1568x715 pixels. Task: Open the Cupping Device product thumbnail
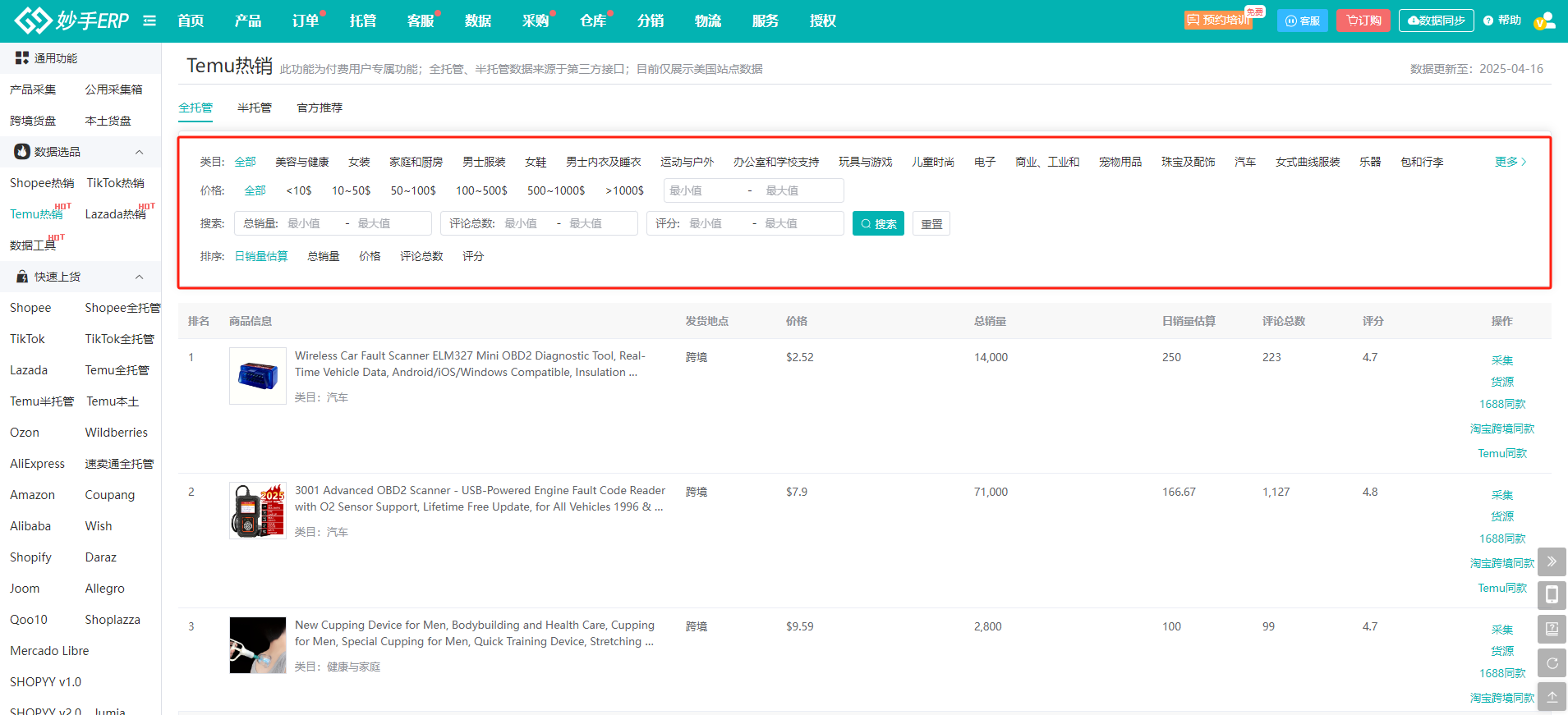pos(258,645)
